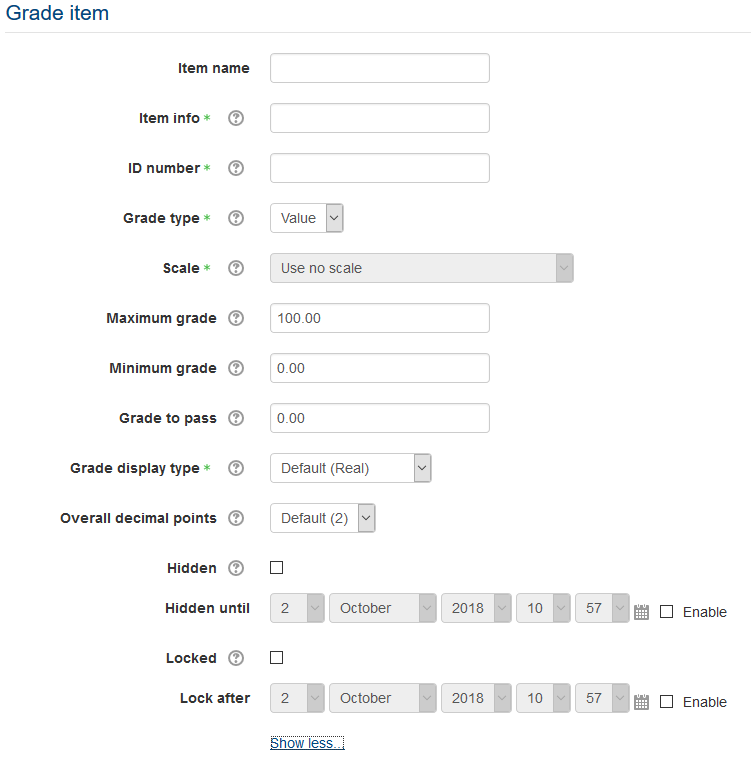Open help for ID number field
The height and width of the screenshot is (760, 751).
tap(236, 168)
